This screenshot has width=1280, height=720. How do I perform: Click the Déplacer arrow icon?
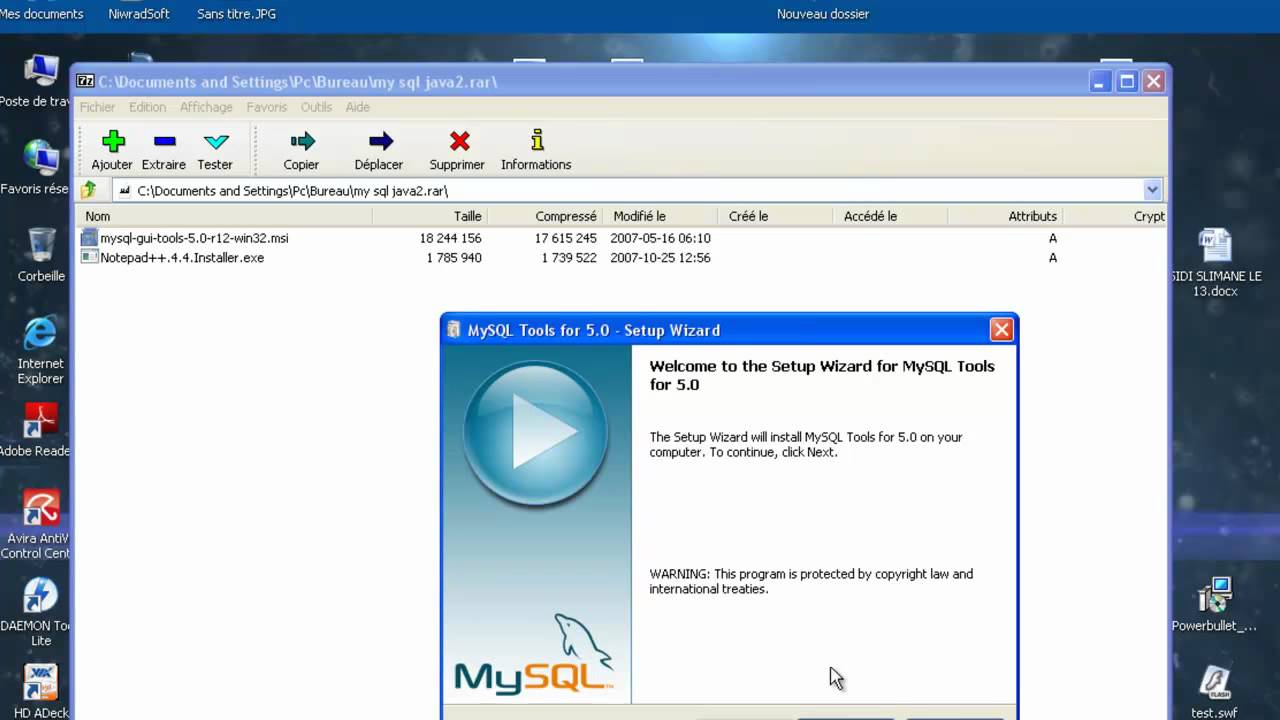[x=380, y=141]
